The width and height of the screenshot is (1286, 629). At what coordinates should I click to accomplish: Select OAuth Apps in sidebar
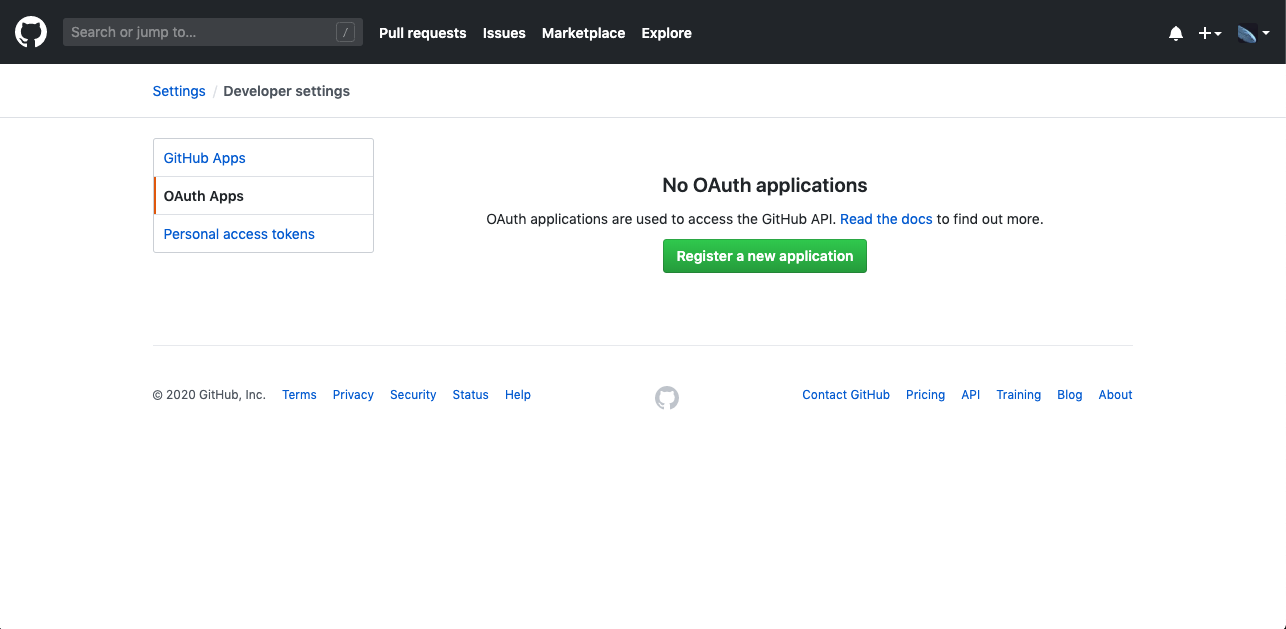click(x=263, y=196)
